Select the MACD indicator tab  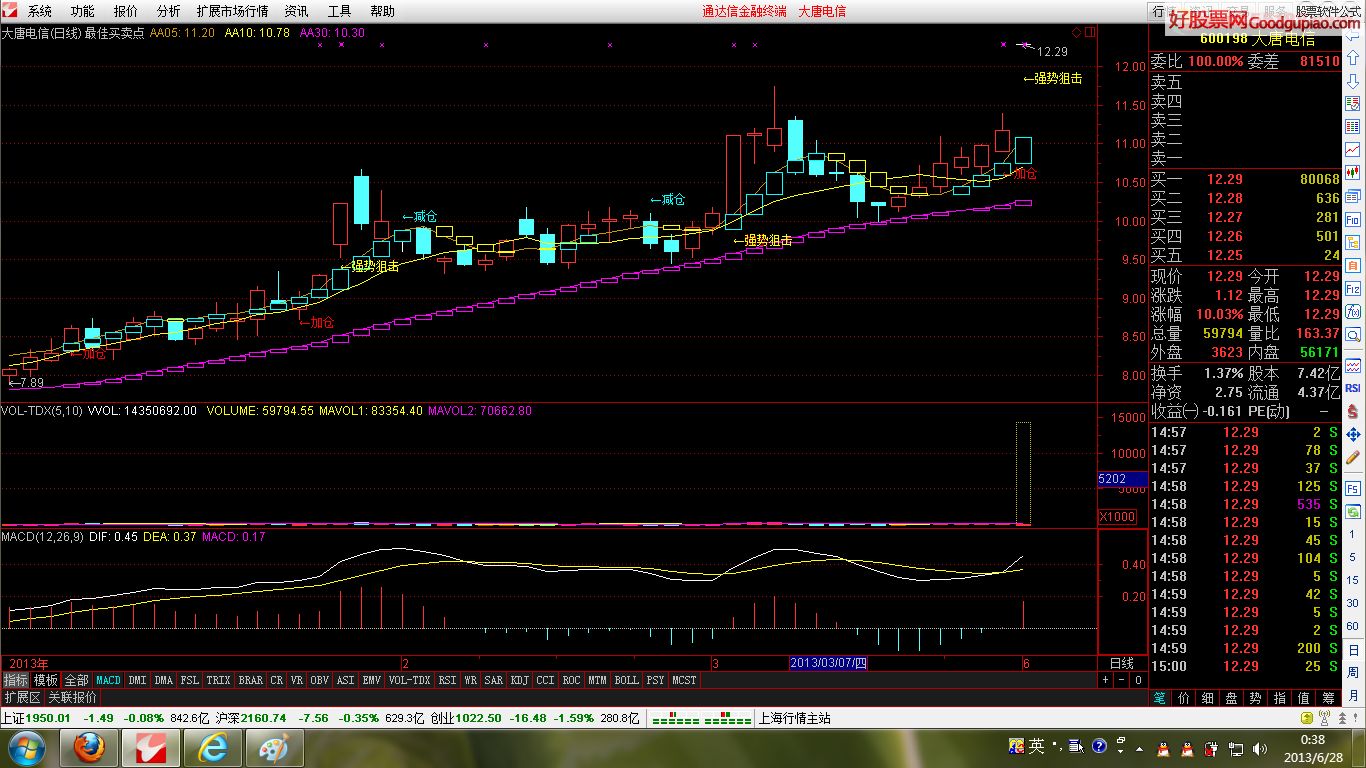coord(108,680)
